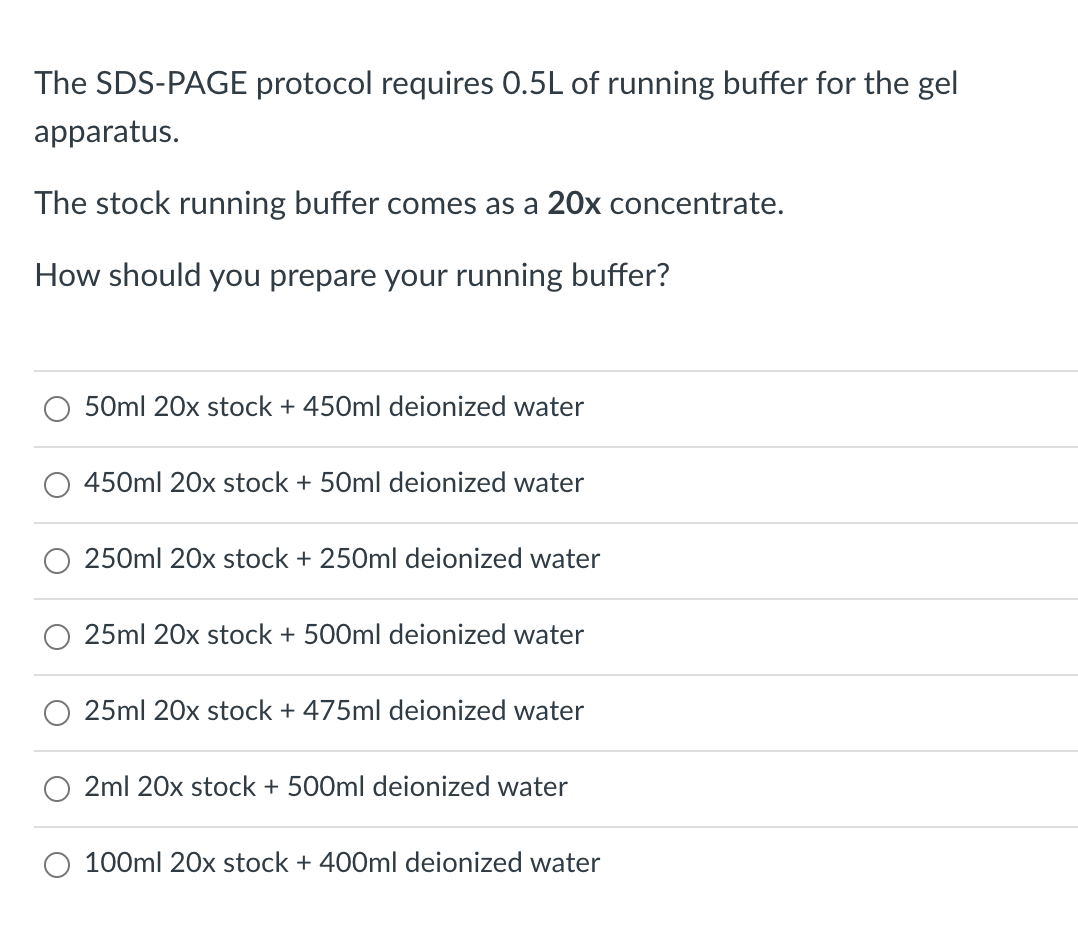The image size is (1078, 926).
Task: Choose the 100ml stock + 400ml water radio
Action: coord(56,865)
